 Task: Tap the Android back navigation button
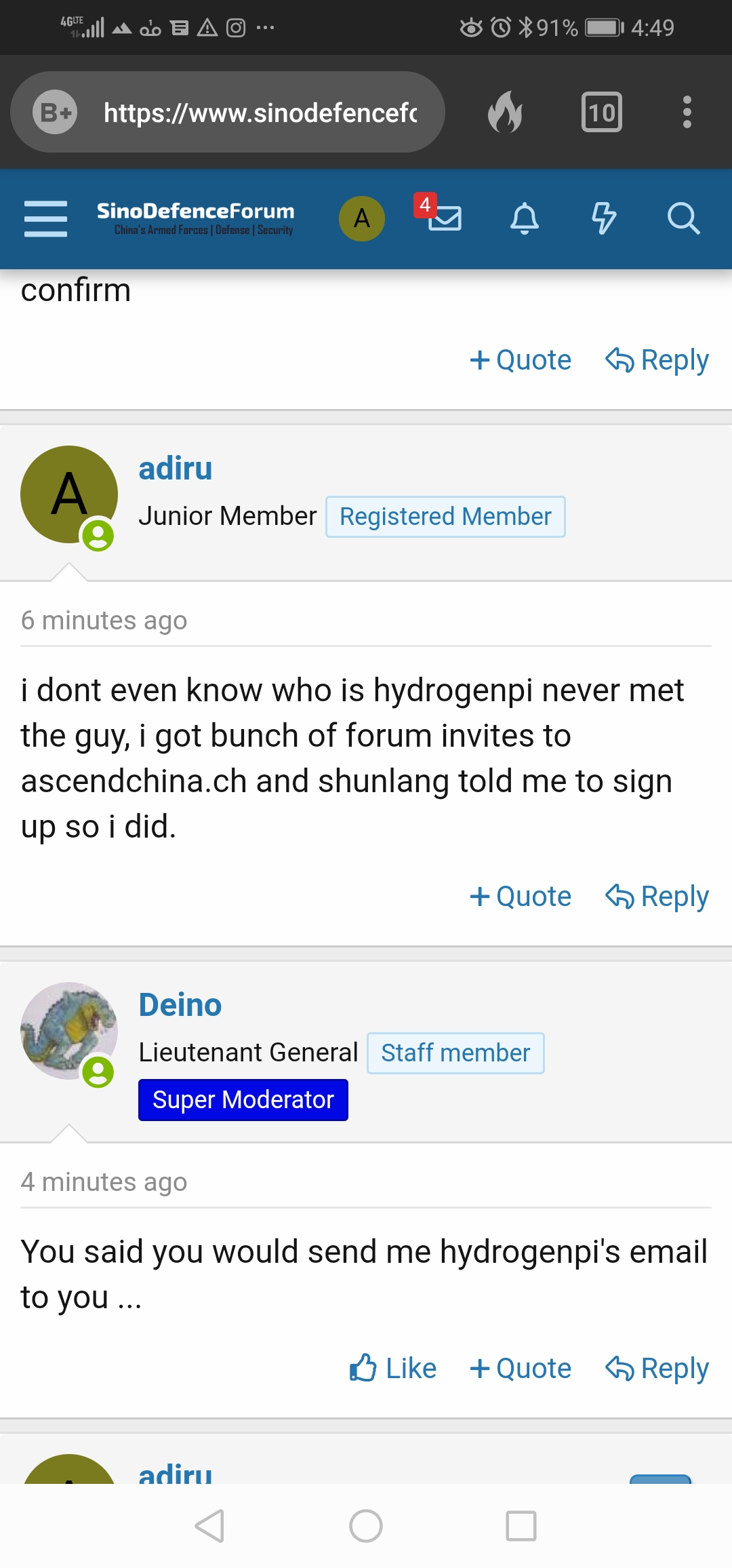pyautogui.click(x=210, y=1526)
